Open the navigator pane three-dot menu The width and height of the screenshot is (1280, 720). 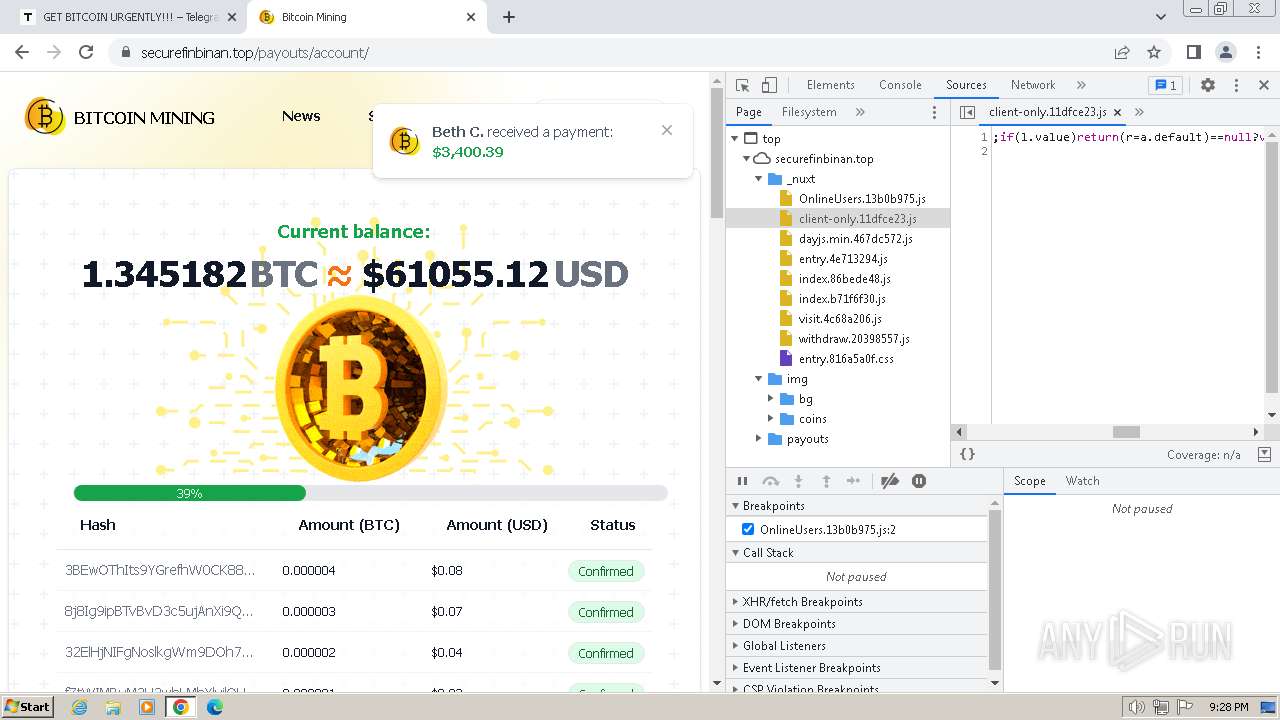[935, 112]
